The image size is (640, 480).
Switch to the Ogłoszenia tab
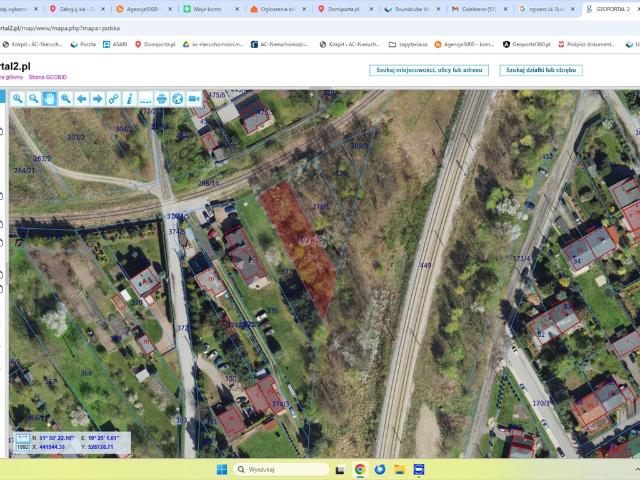[278, 9]
